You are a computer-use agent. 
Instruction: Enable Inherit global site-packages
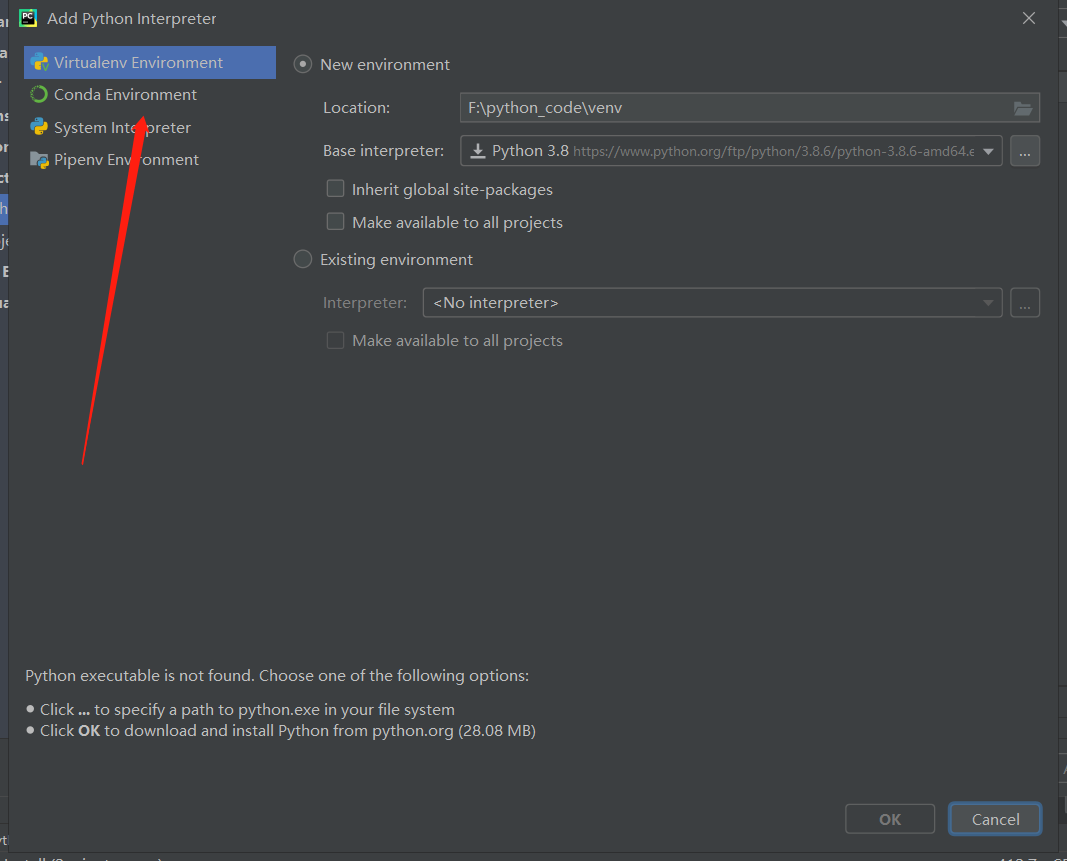point(335,189)
